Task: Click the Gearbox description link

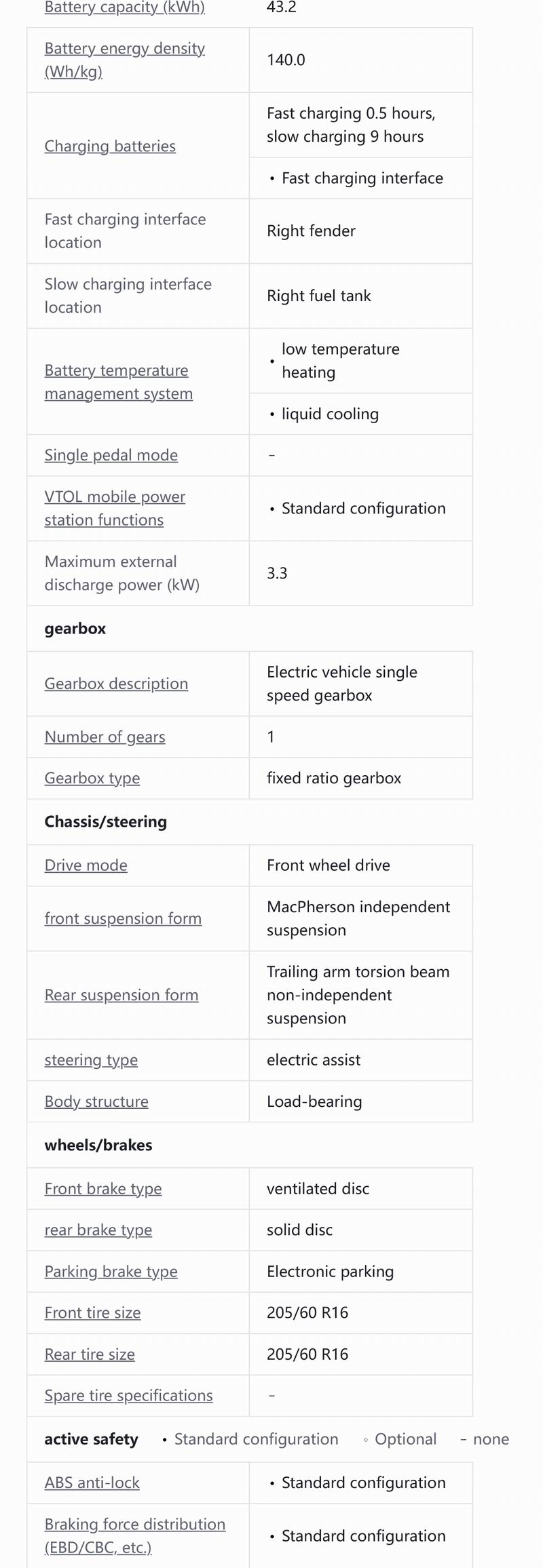Action: pyautogui.click(x=116, y=684)
